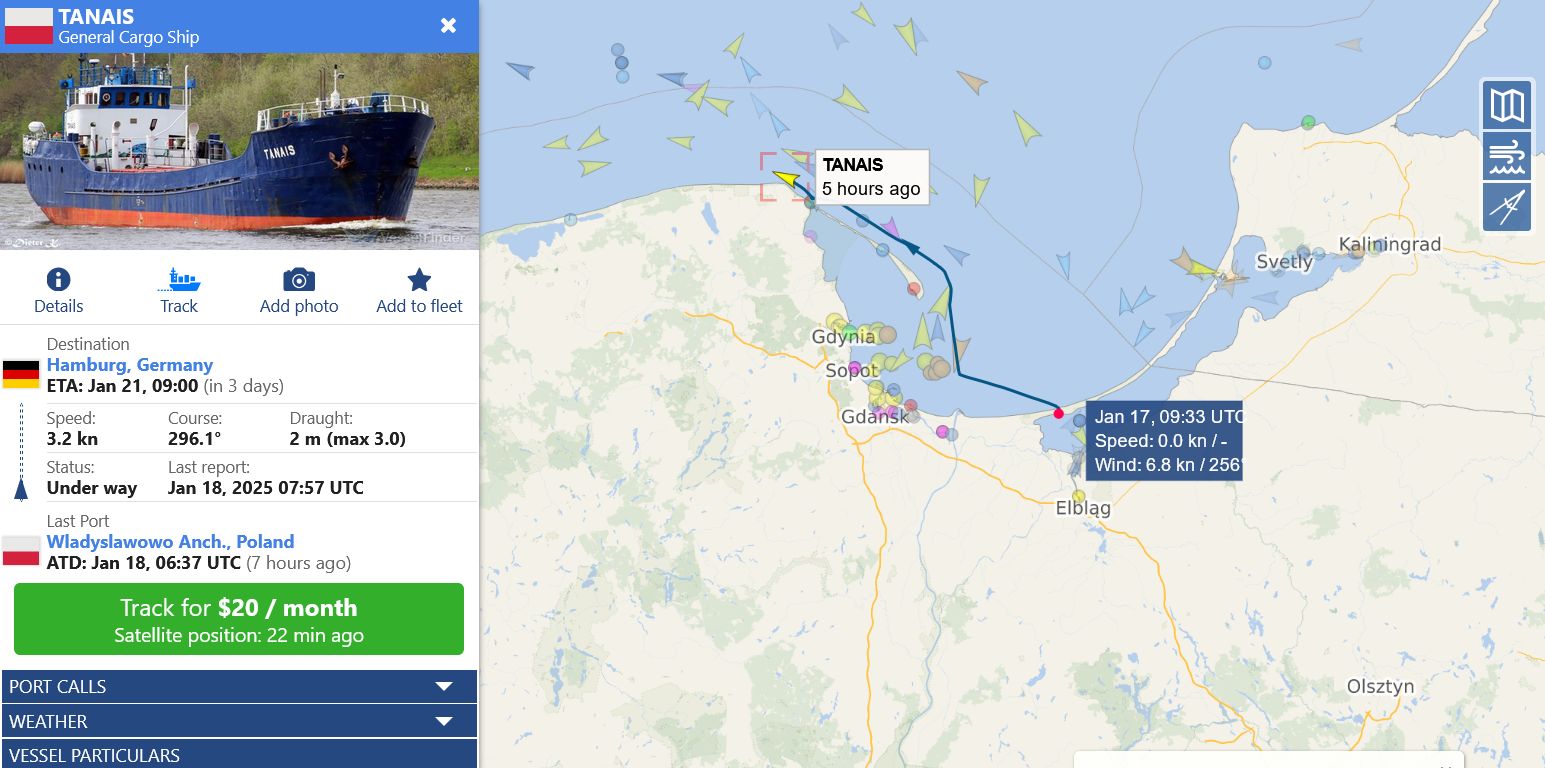Click the Add photo camera icon
The height and width of the screenshot is (768, 1545).
(299, 280)
